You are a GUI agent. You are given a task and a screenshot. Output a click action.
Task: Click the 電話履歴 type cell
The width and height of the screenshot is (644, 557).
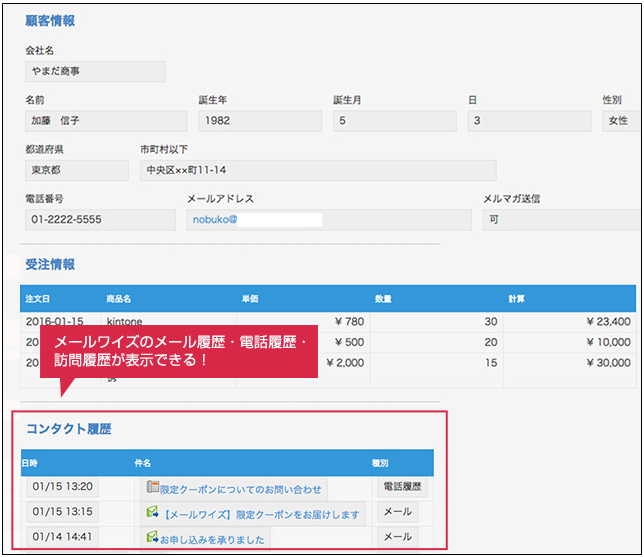click(402, 488)
